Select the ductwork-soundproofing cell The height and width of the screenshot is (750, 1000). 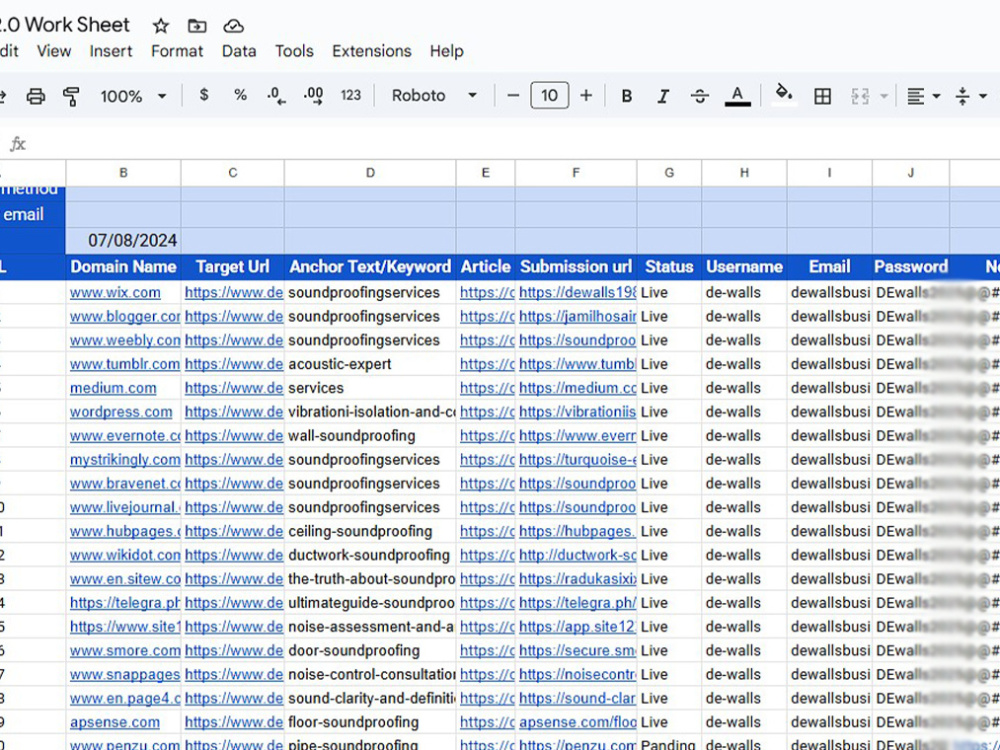pos(370,555)
